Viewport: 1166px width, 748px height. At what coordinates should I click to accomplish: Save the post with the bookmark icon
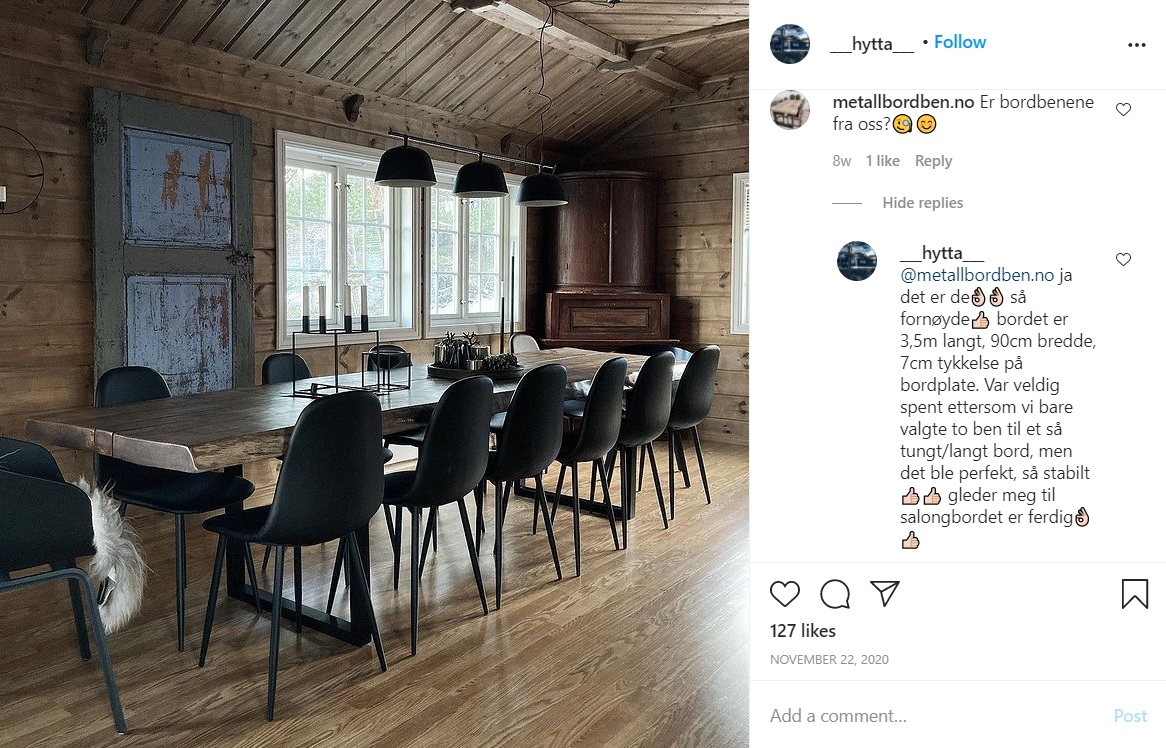pyautogui.click(x=1135, y=594)
